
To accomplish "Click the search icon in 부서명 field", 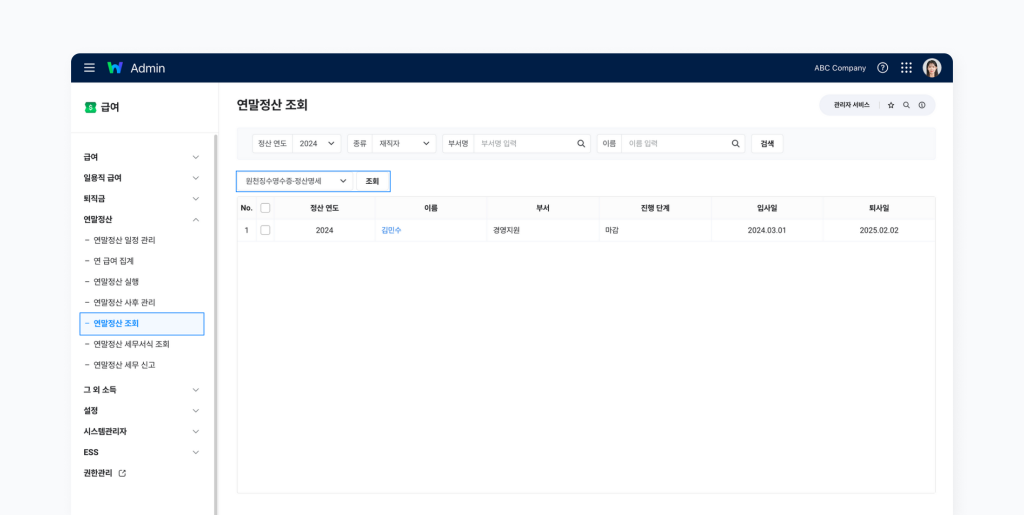I will click(581, 144).
